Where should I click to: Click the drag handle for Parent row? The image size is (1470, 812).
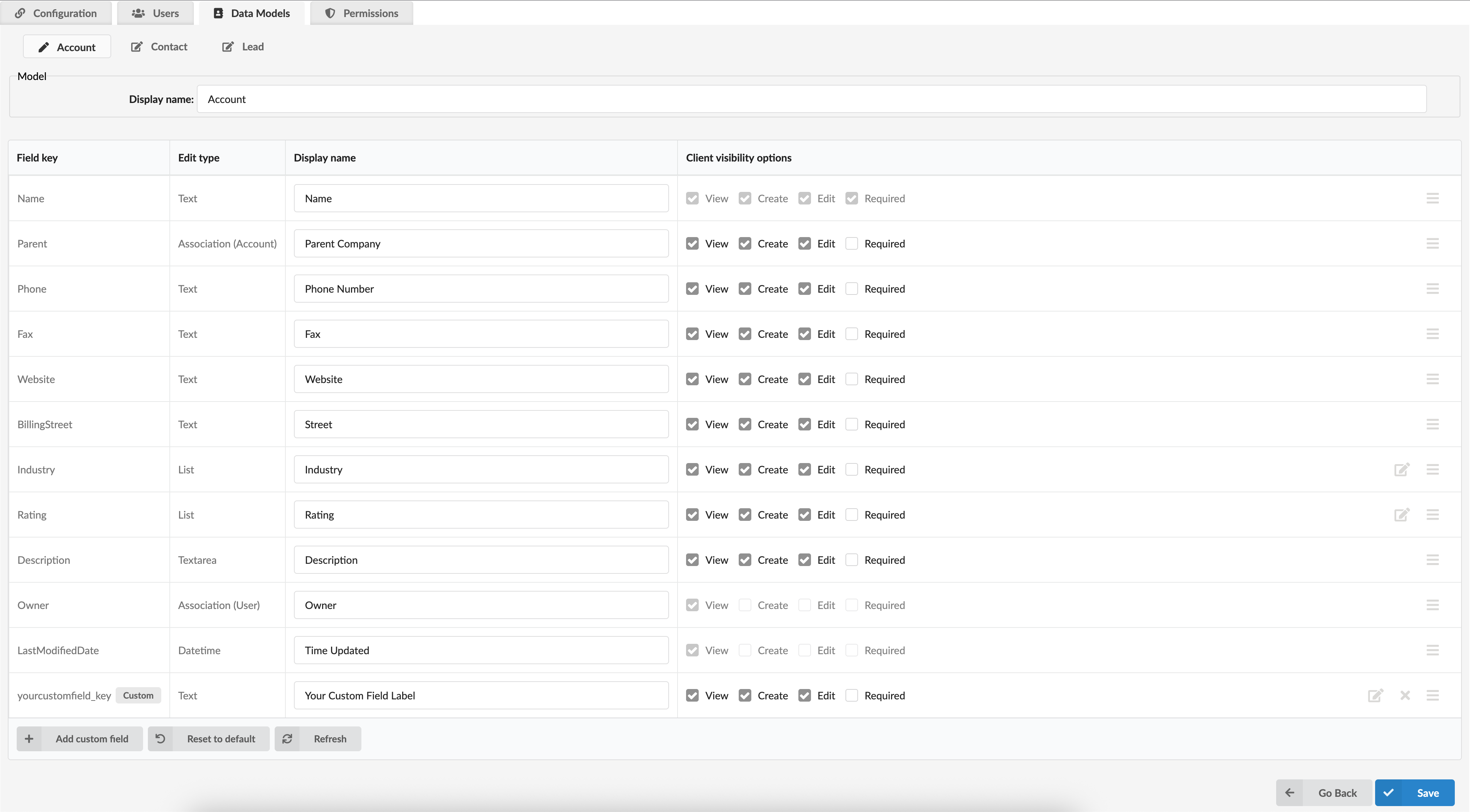click(1432, 243)
